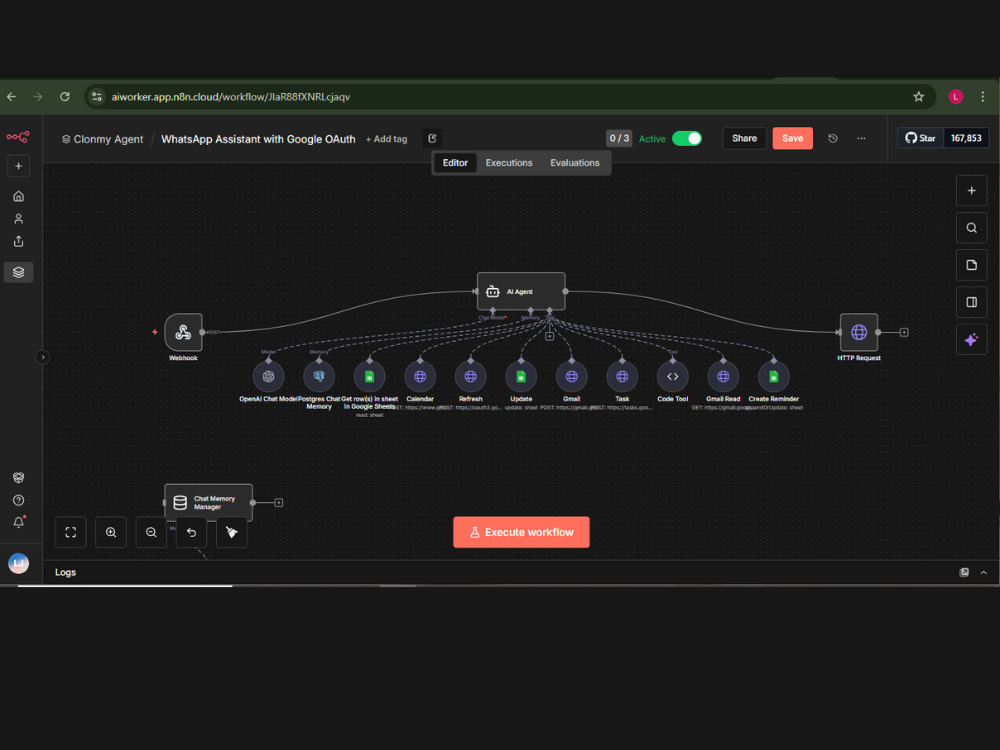1000x750 pixels.
Task: Select the Gmail tool node
Action: [x=571, y=377]
